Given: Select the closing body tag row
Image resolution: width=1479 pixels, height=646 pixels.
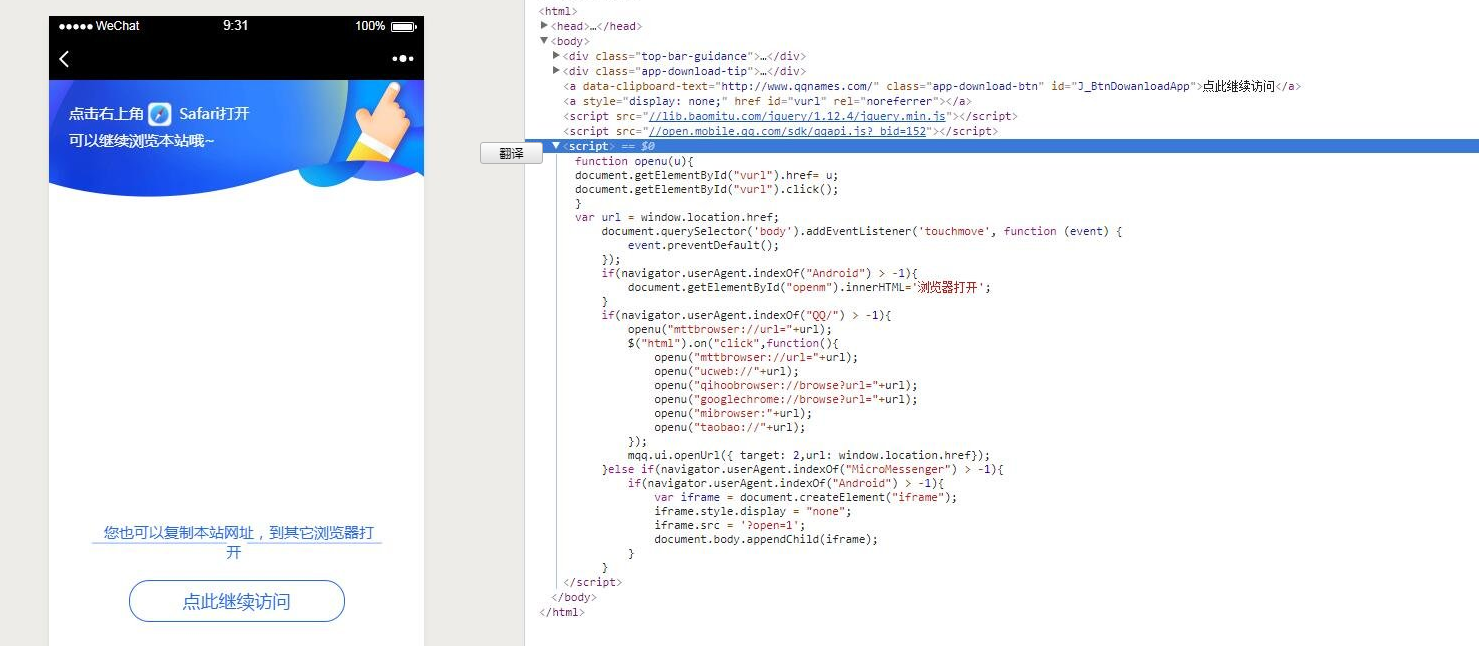Looking at the screenshot, I should (574, 597).
